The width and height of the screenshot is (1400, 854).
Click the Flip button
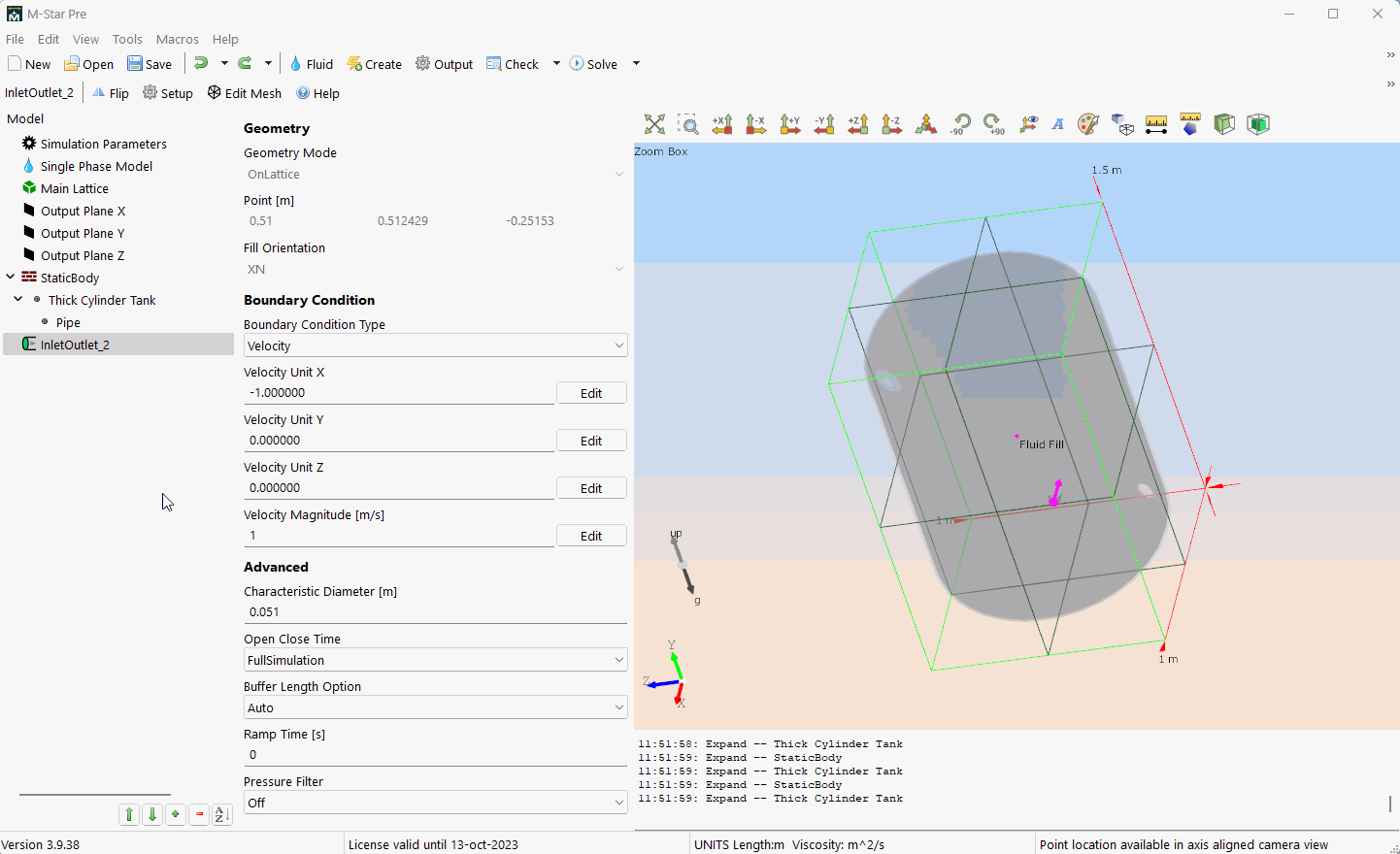pyautogui.click(x=110, y=93)
